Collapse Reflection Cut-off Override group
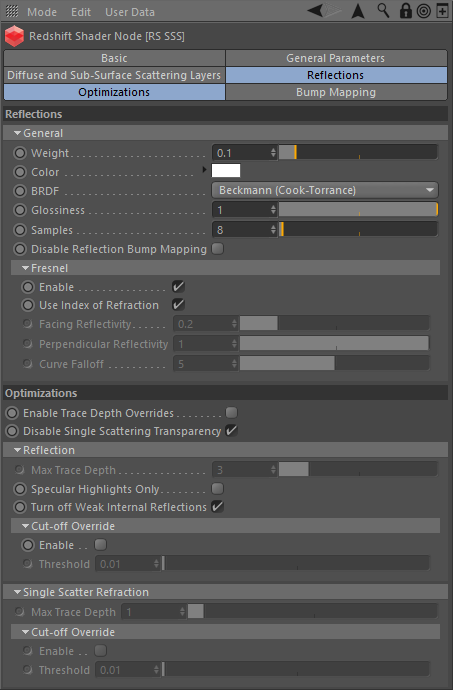 (26, 526)
